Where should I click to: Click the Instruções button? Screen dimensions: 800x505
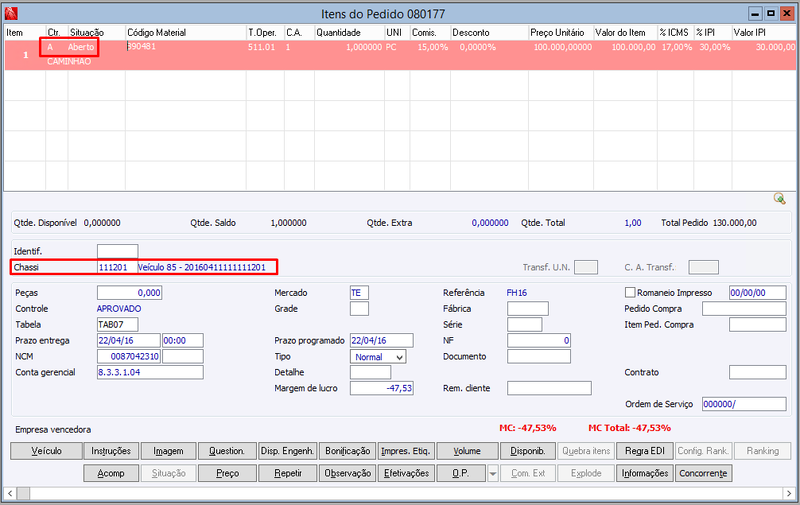click(x=111, y=451)
